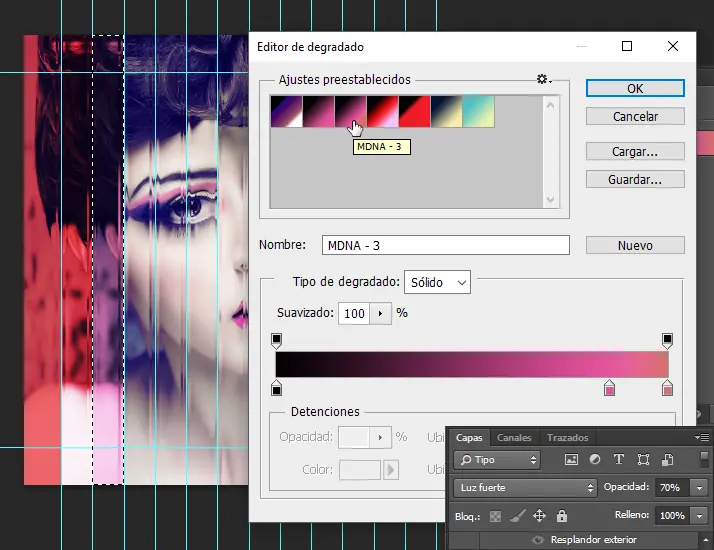Viewport: 714px width, 550px height.
Task: Hide the Resplandor exterior effect
Action: pyautogui.click(x=538, y=540)
